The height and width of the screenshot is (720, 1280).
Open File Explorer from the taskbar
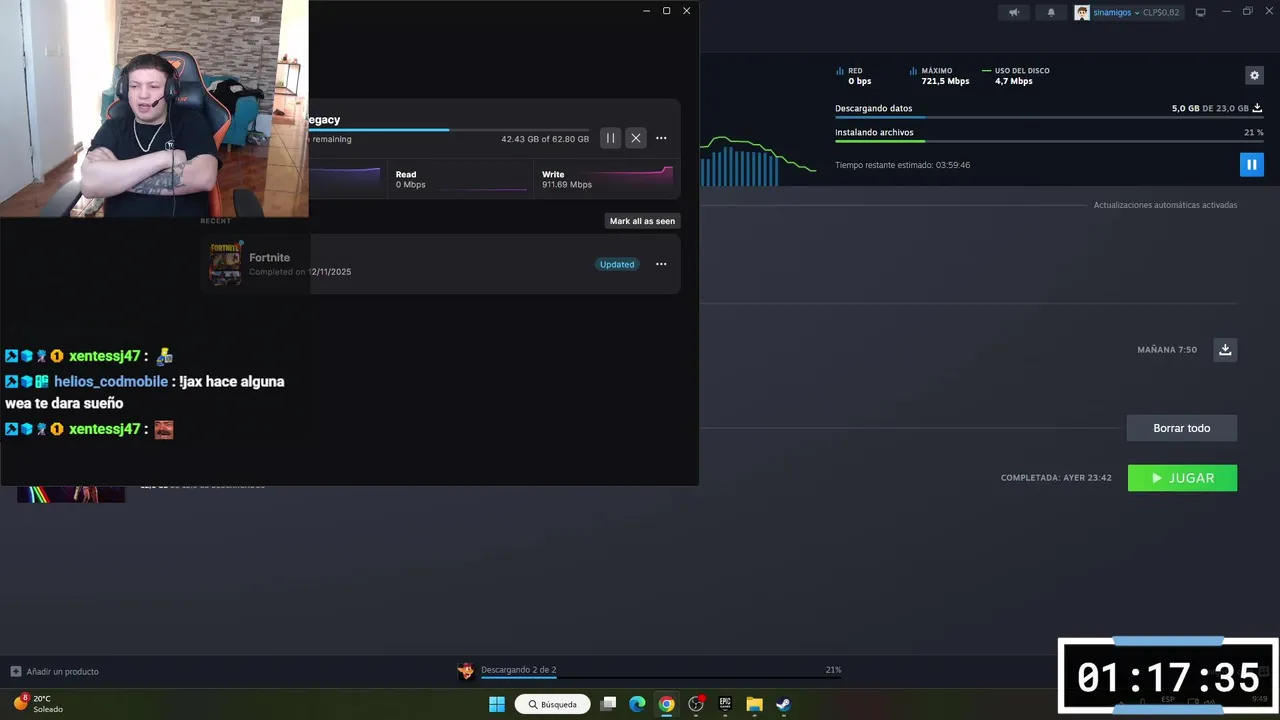[754, 704]
